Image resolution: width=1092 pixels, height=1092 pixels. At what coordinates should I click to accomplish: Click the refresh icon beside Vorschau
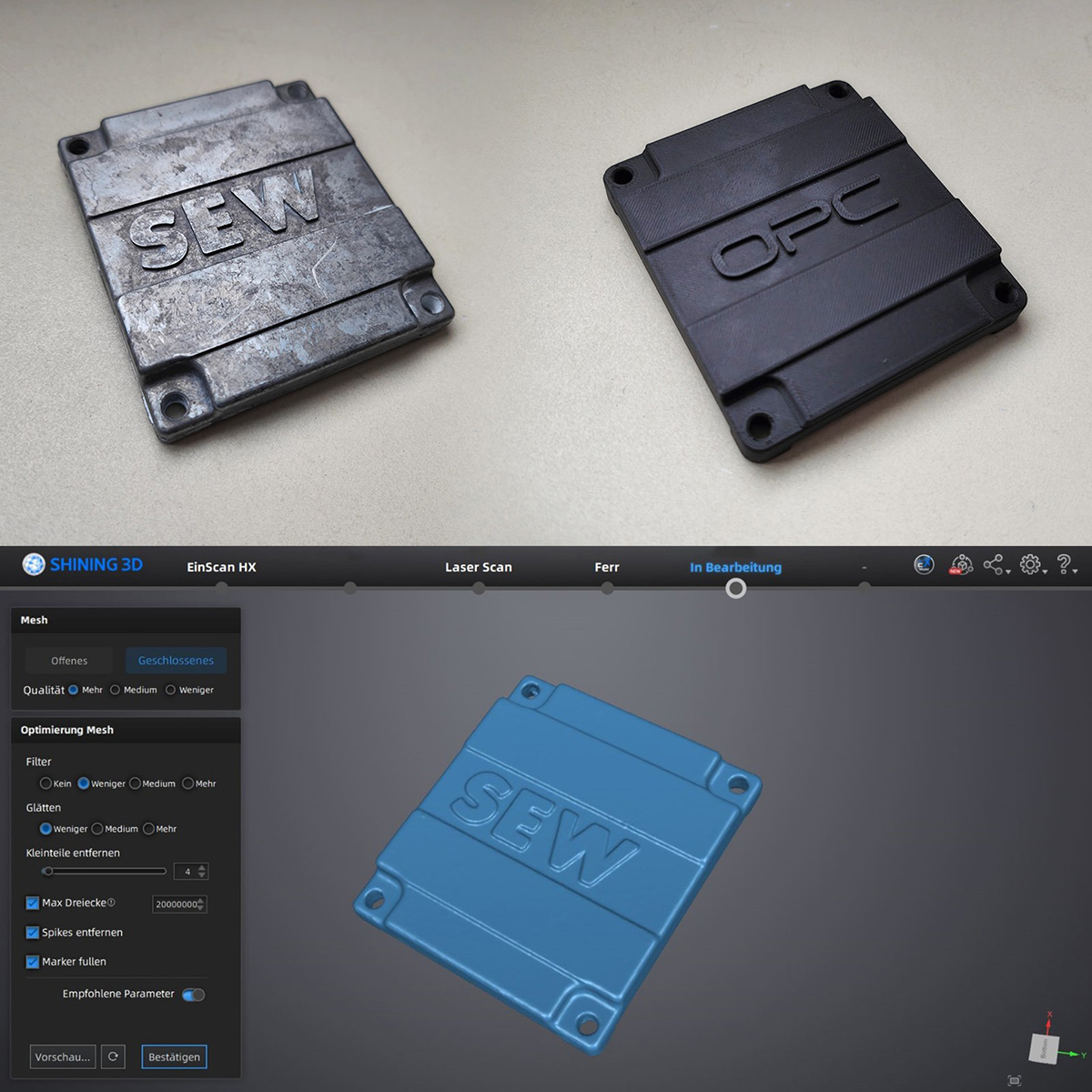113,1057
